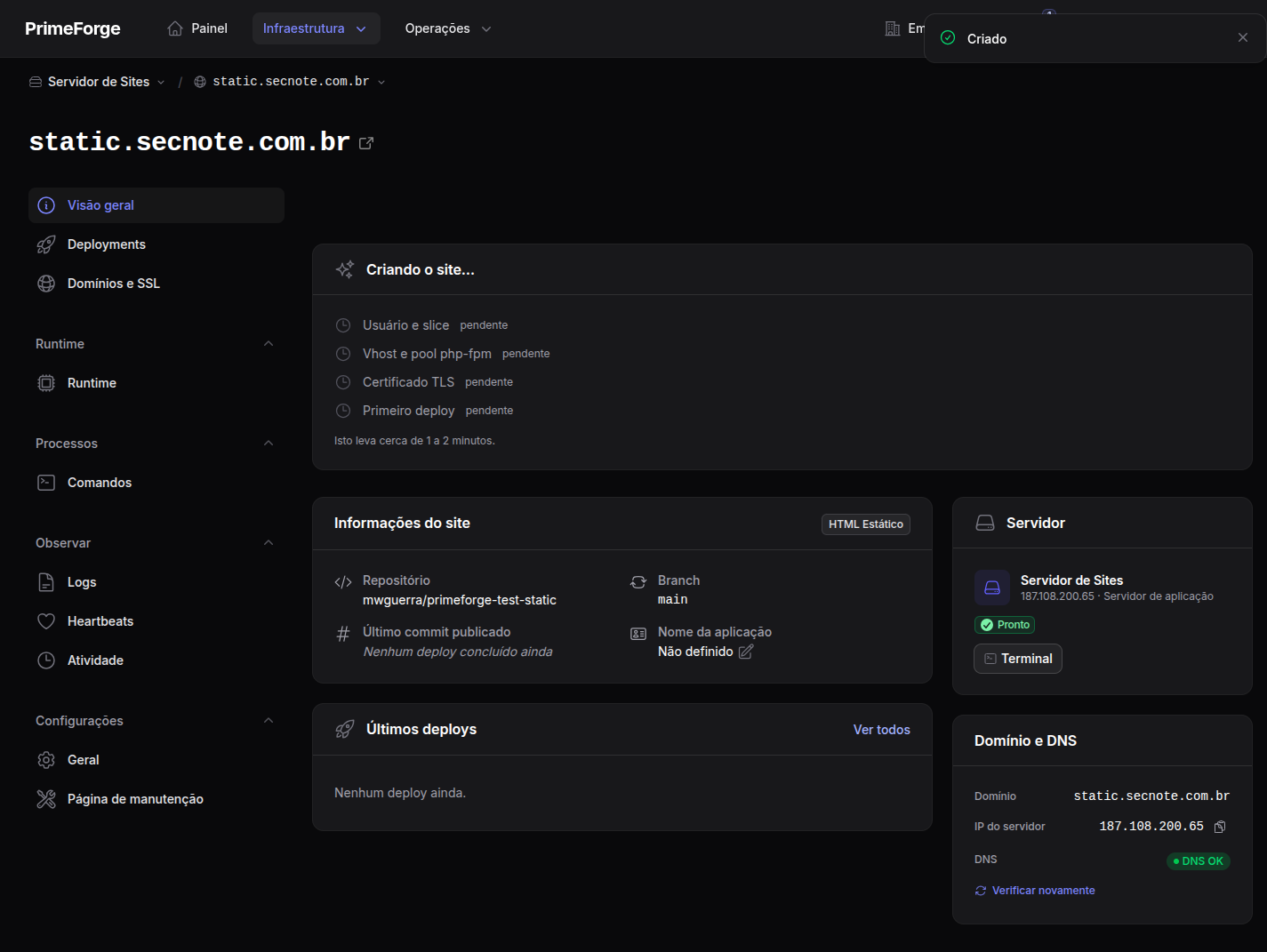The image size is (1267, 952).
Task: Click the Certificado TLS pending step
Action: [x=424, y=382]
